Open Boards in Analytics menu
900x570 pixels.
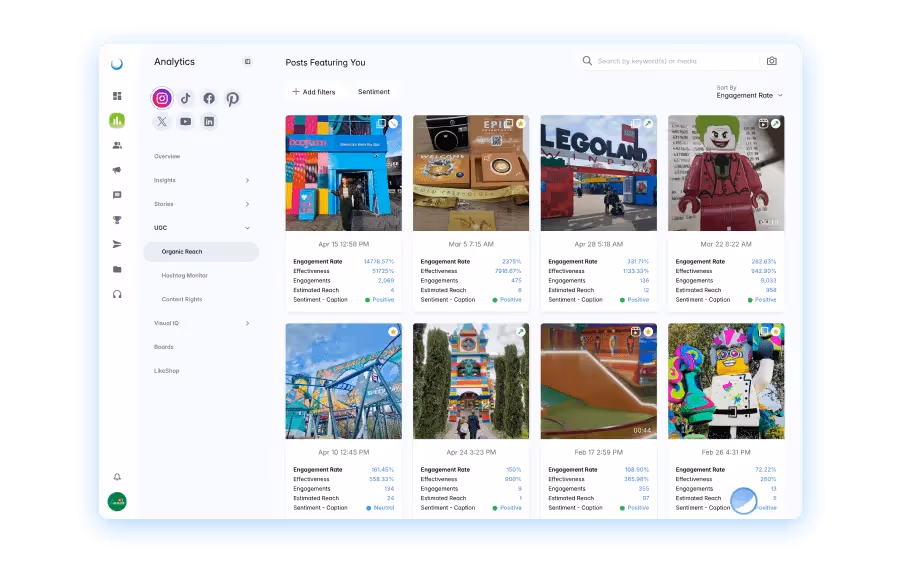click(164, 347)
